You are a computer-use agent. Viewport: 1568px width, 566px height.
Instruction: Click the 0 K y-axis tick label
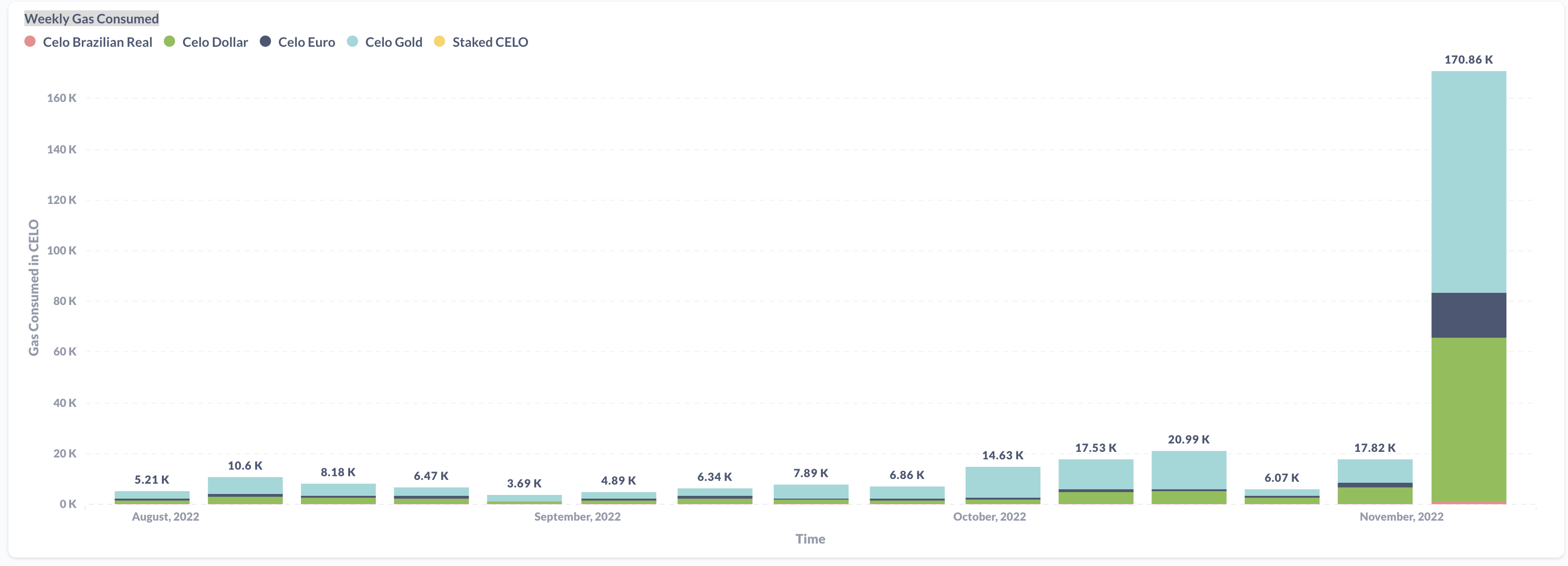point(67,504)
